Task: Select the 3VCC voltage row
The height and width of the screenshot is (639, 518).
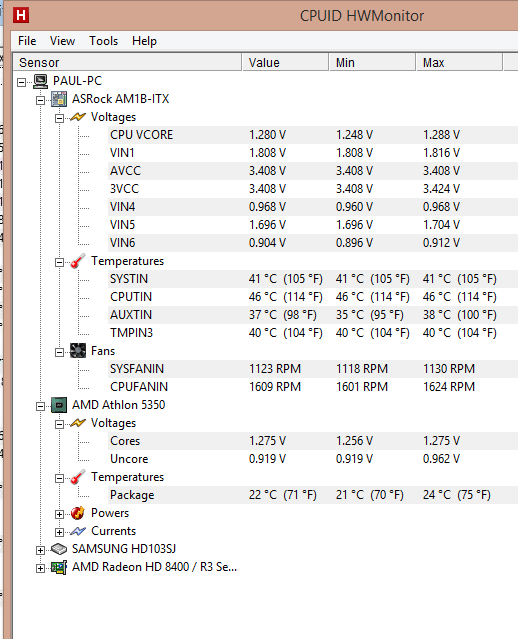Action: pyautogui.click(x=313, y=189)
